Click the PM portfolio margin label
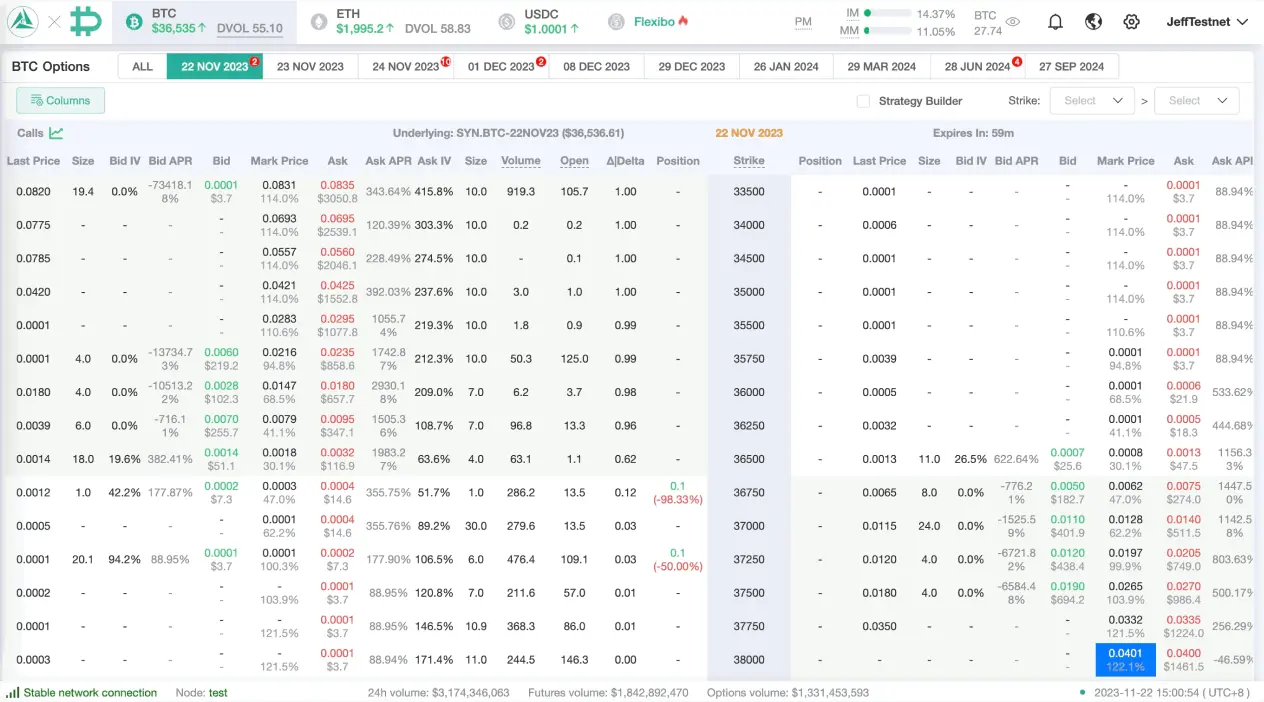 (803, 20)
